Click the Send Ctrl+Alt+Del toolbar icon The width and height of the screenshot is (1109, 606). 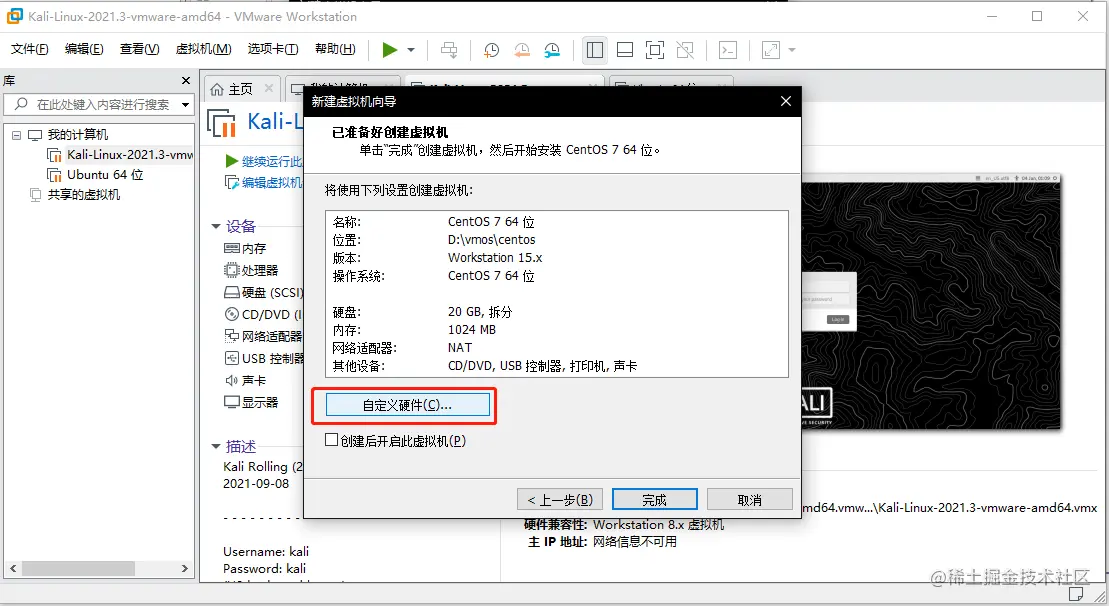click(449, 49)
